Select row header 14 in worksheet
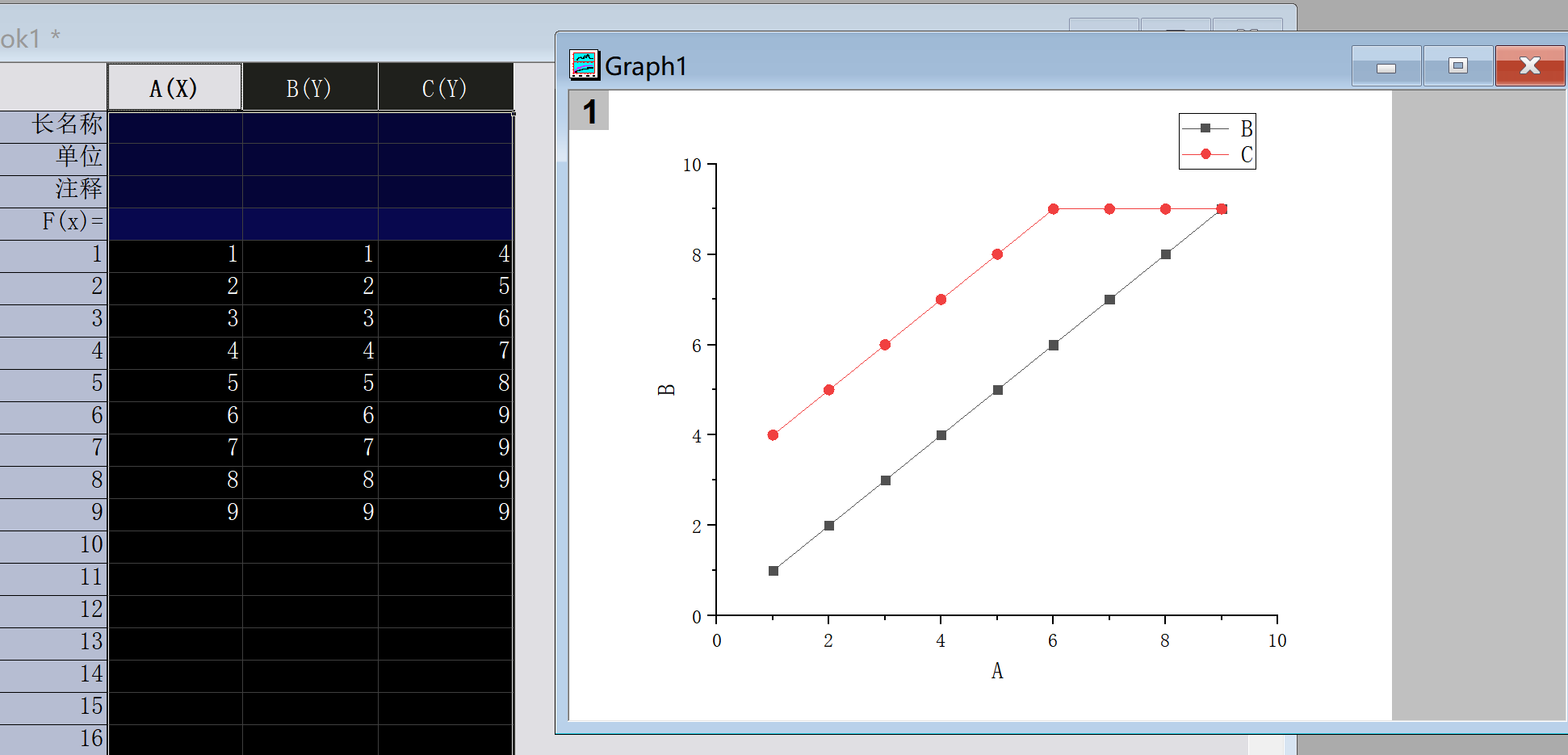 coord(53,676)
